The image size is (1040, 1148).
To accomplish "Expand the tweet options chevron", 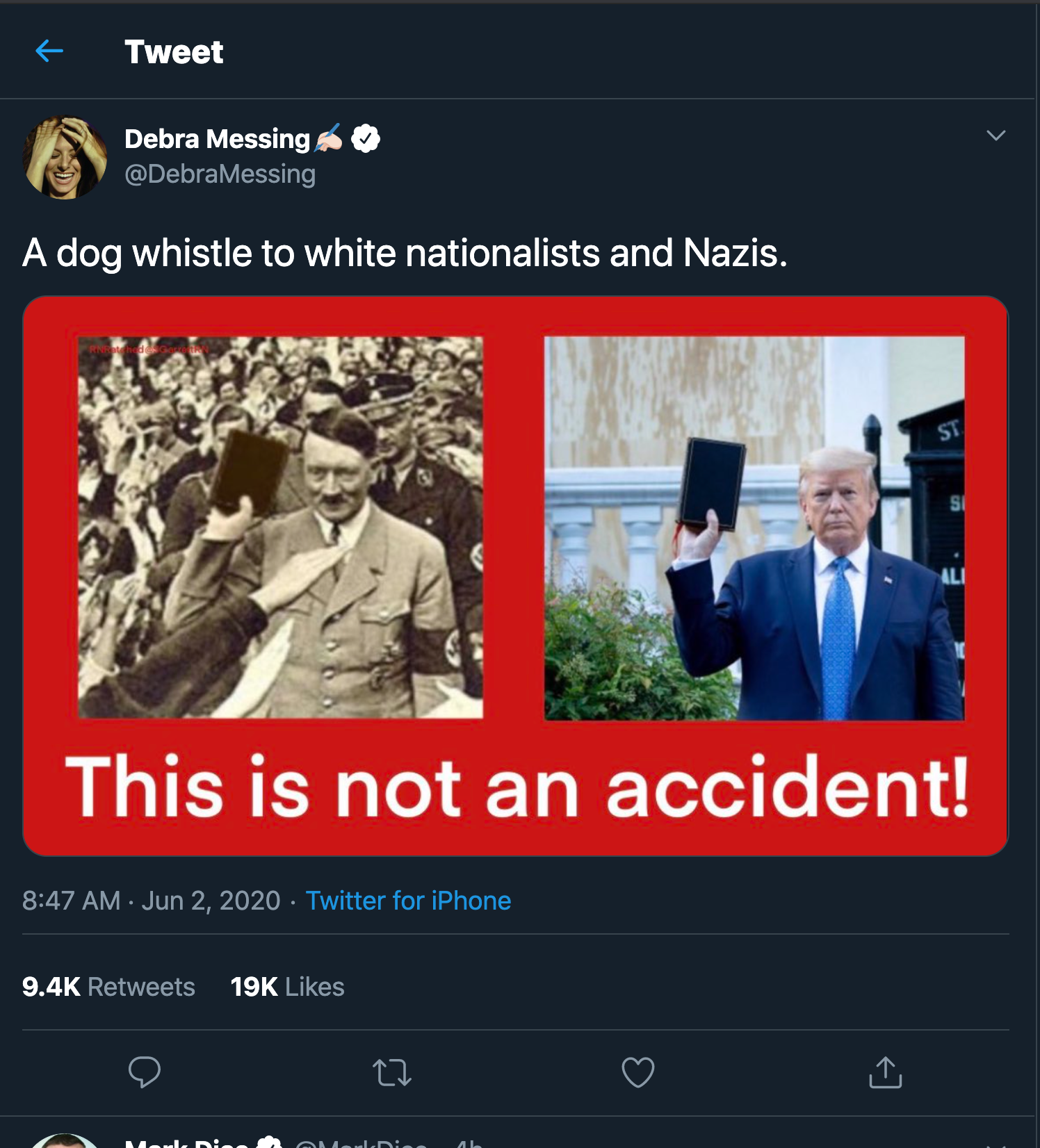I will (x=996, y=136).
